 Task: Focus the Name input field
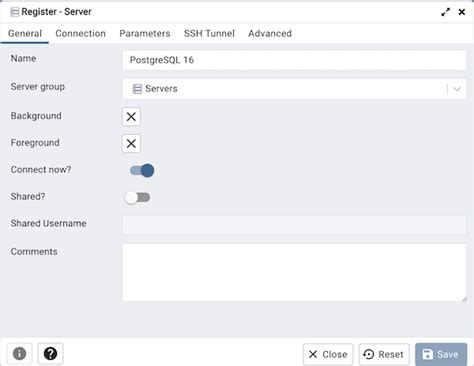(294, 60)
